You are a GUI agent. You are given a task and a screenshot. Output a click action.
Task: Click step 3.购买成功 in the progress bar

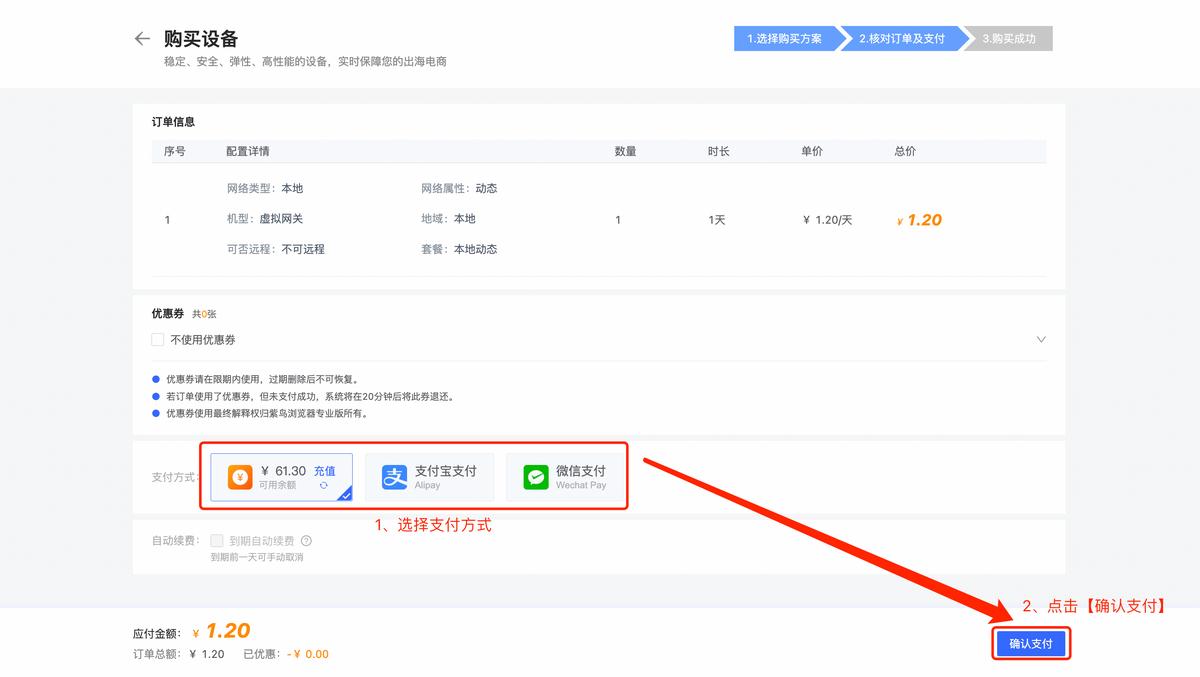point(1006,38)
